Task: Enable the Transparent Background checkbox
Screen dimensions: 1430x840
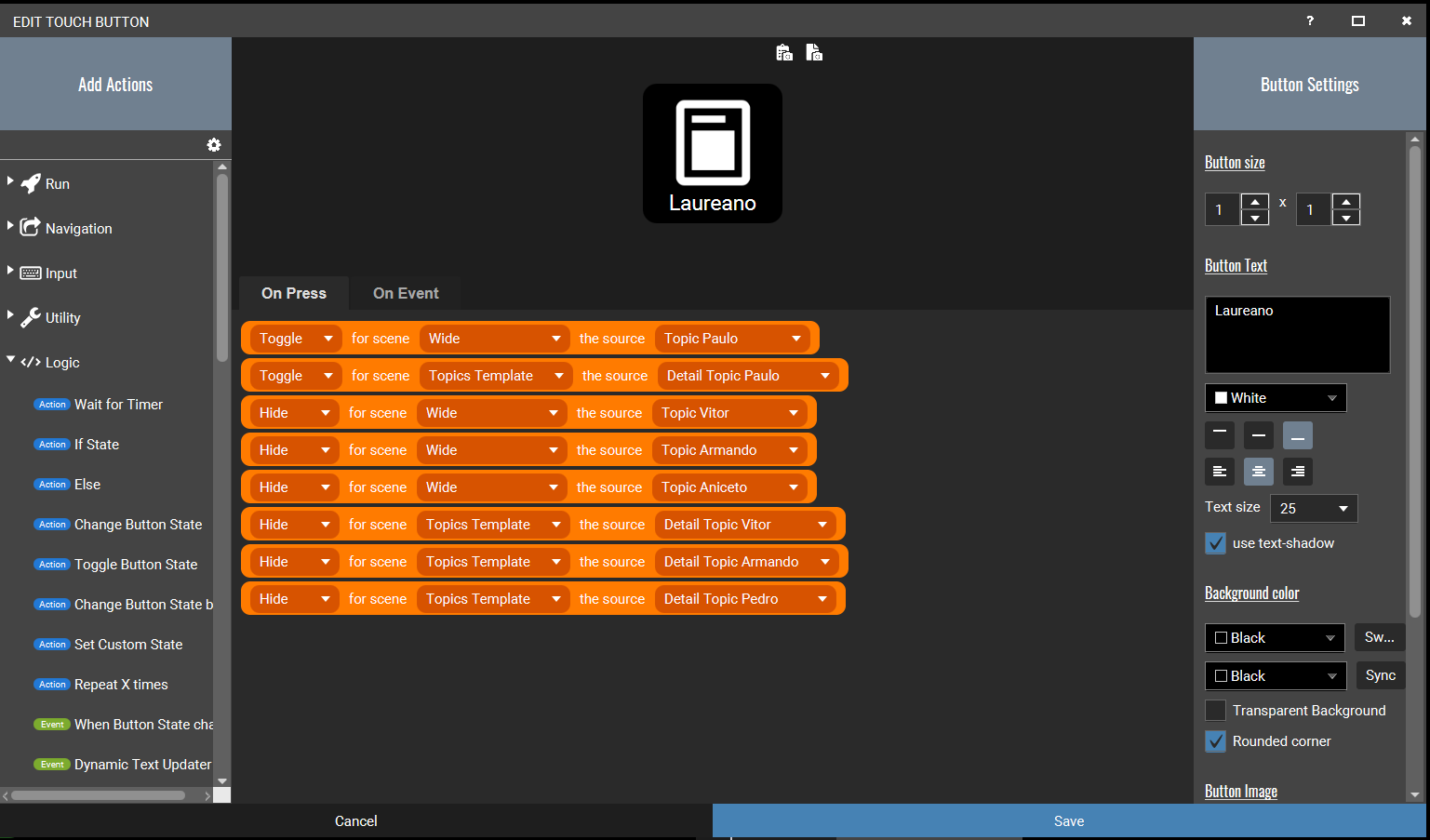Action: 1215,710
